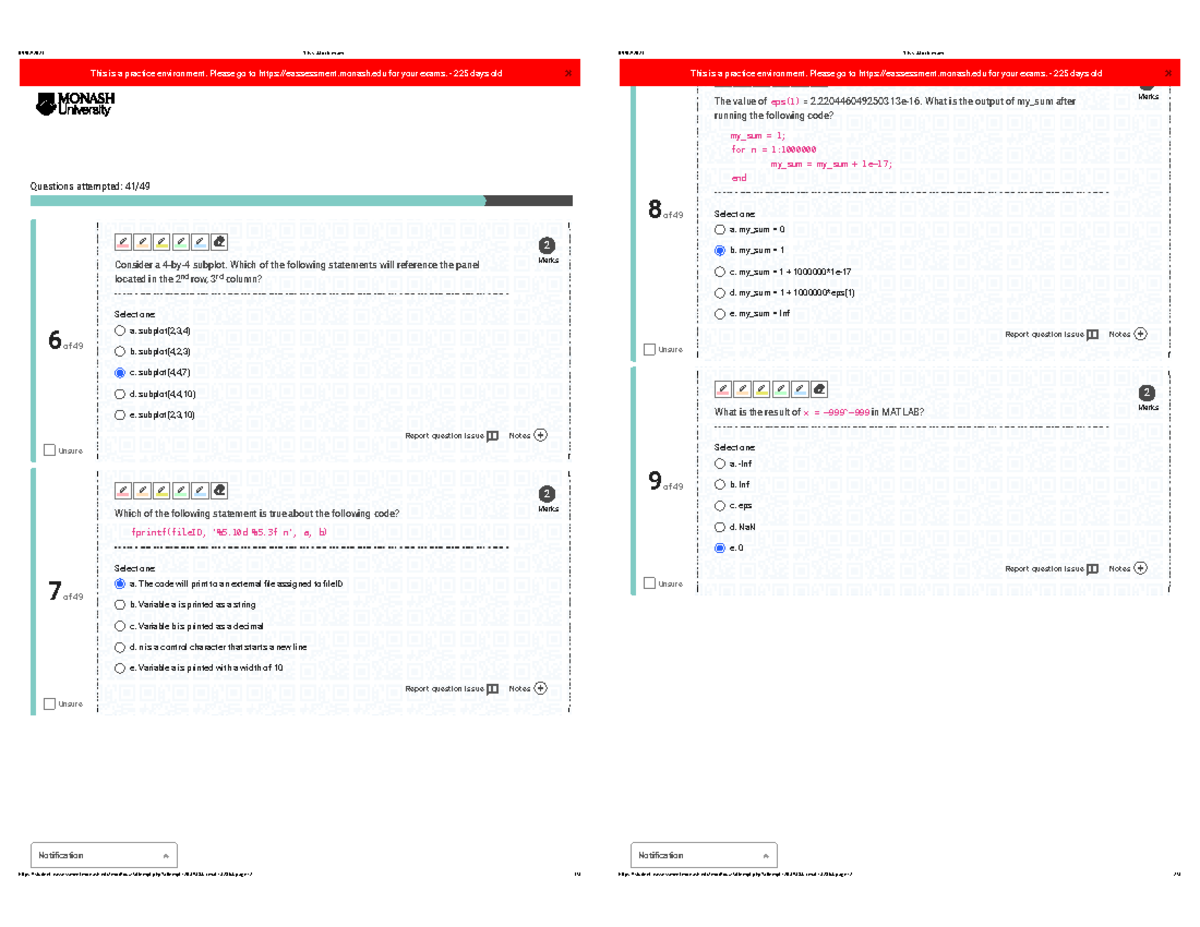The height and width of the screenshot is (927, 1200).
Task: Select blue highlighter in question 9 toolbar
Action: 800,389
